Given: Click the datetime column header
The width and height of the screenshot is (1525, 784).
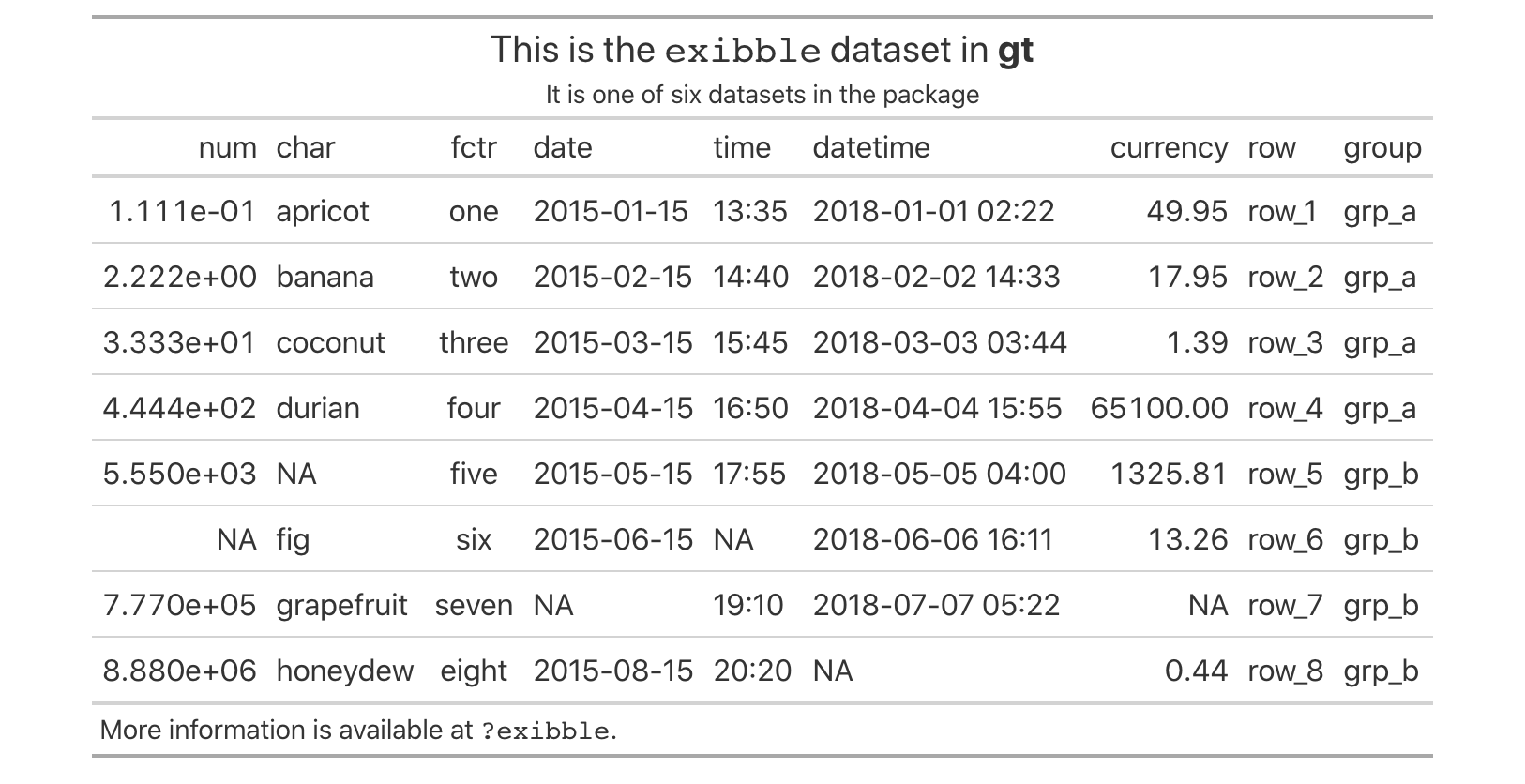Looking at the screenshot, I should pyautogui.click(x=870, y=147).
